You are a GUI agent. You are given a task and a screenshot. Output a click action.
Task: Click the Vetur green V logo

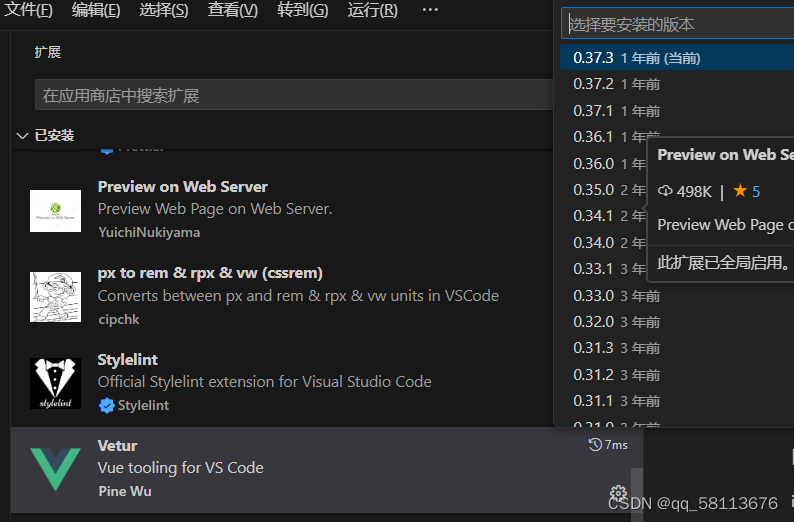[55, 469]
